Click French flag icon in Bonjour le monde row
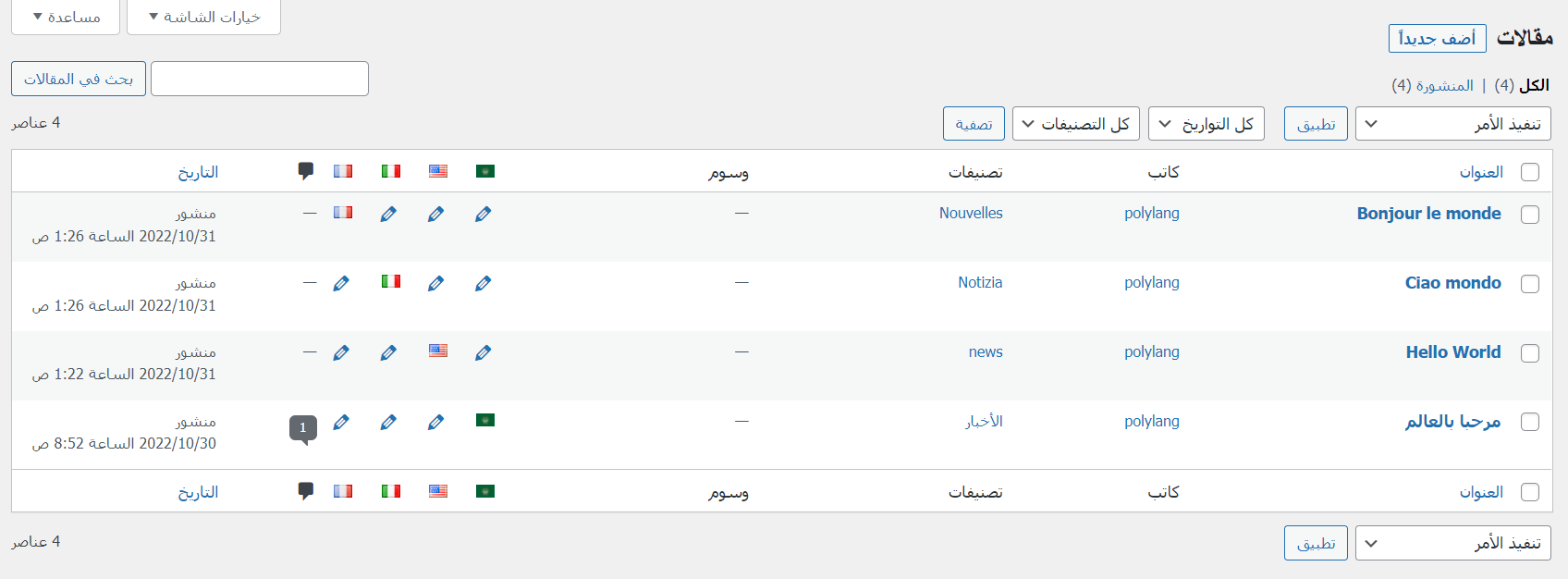The width and height of the screenshot is (1568, 579). [x=343, y=213]
